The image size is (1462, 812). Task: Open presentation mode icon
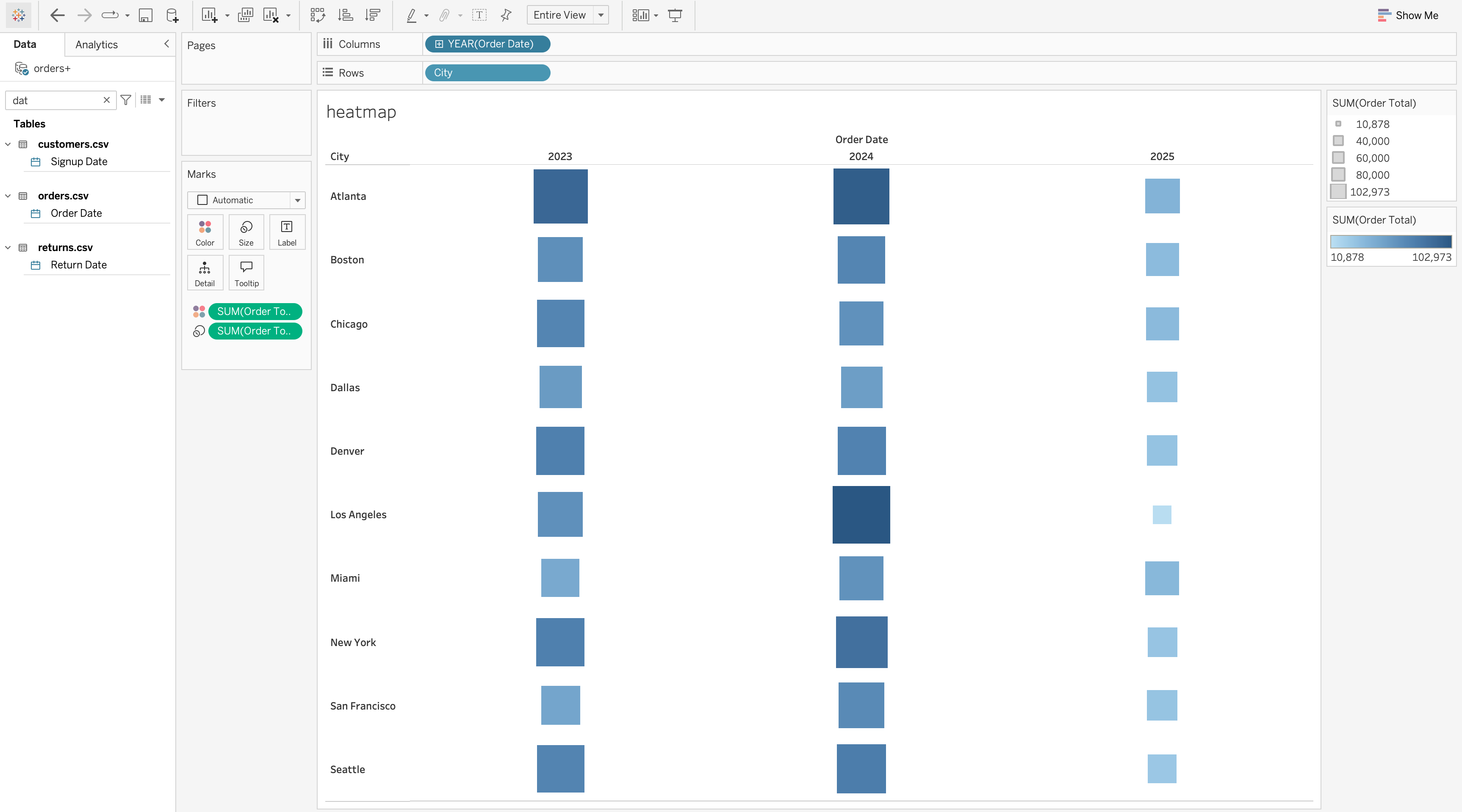point(675,15)
